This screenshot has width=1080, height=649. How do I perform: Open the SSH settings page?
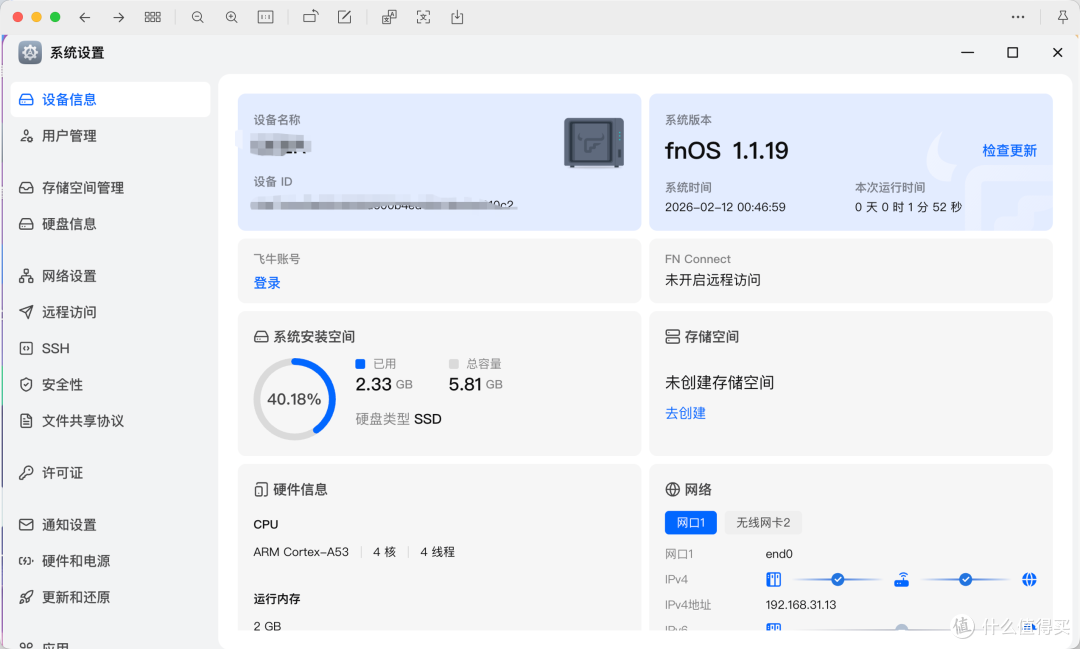[110, 349]
